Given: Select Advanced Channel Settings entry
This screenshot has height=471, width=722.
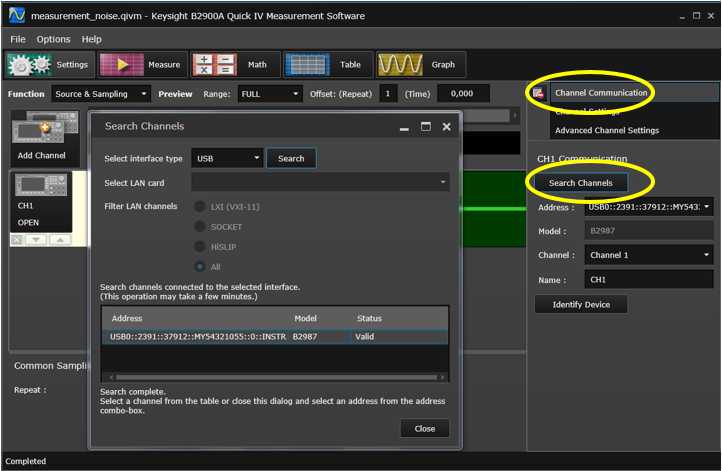Looking at the screenshot, I should point(606,131).
